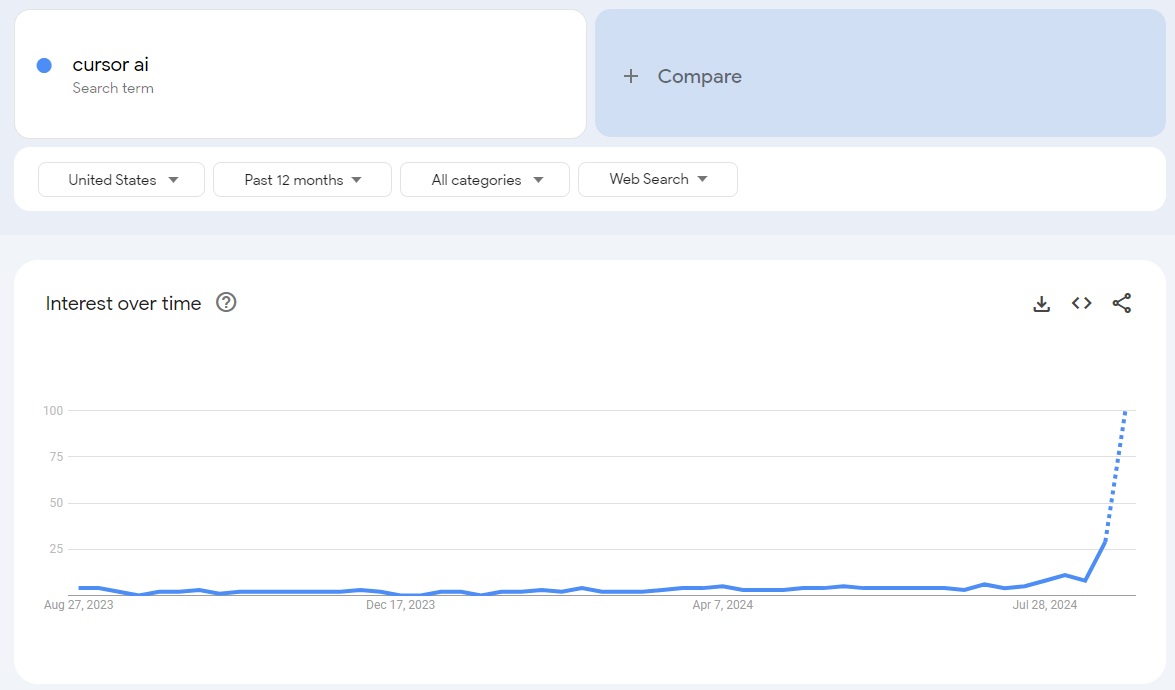Share the Interest over time chart

pos(1122,303)
